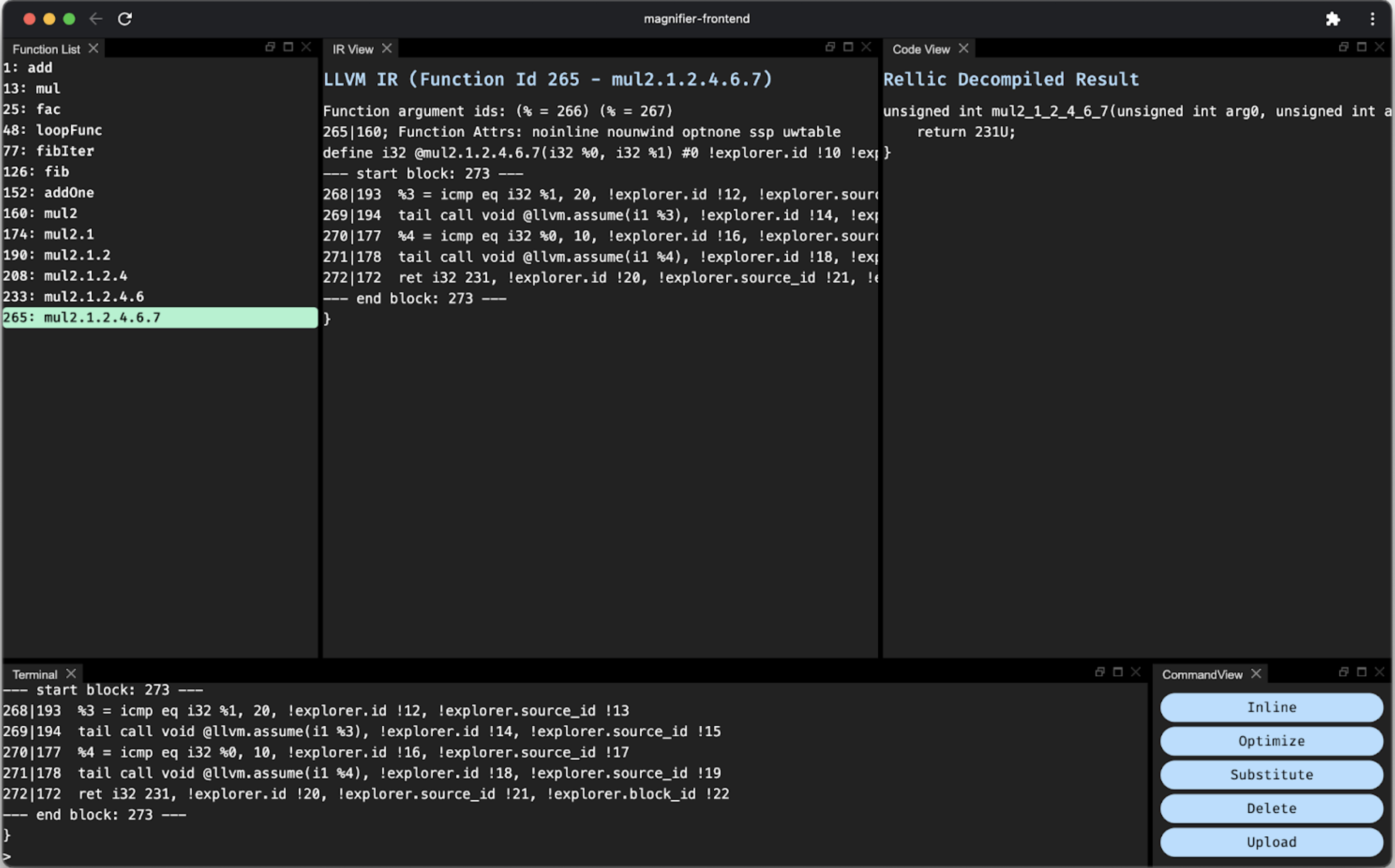Restore the Code View panel icon
Image resolution: width=1395 pixels, height=868 pixels.
(1344, 47)
